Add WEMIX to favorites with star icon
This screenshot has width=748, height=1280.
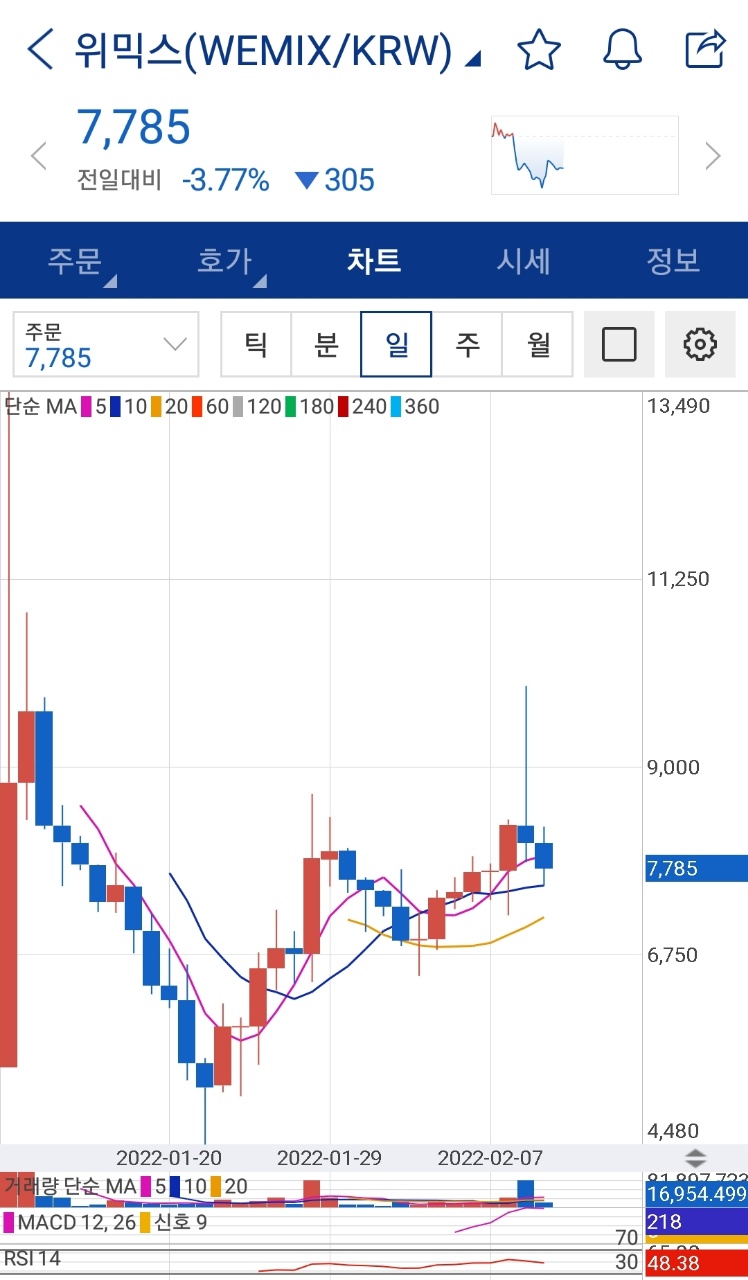point(539,49)
